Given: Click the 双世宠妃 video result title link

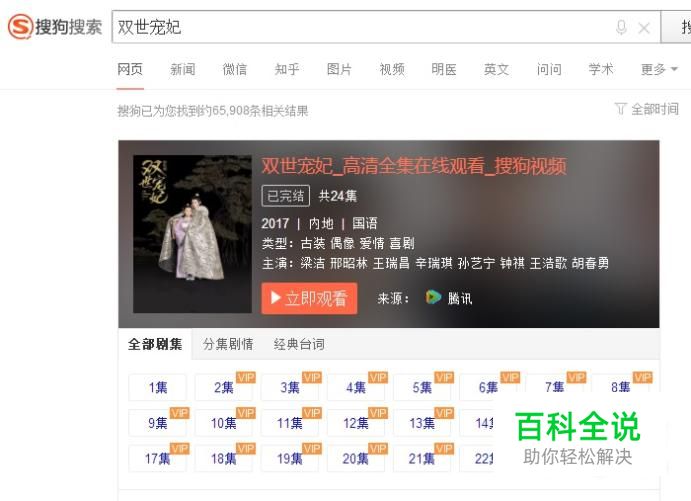Looking at the screenshot, I should coord(414,166).
